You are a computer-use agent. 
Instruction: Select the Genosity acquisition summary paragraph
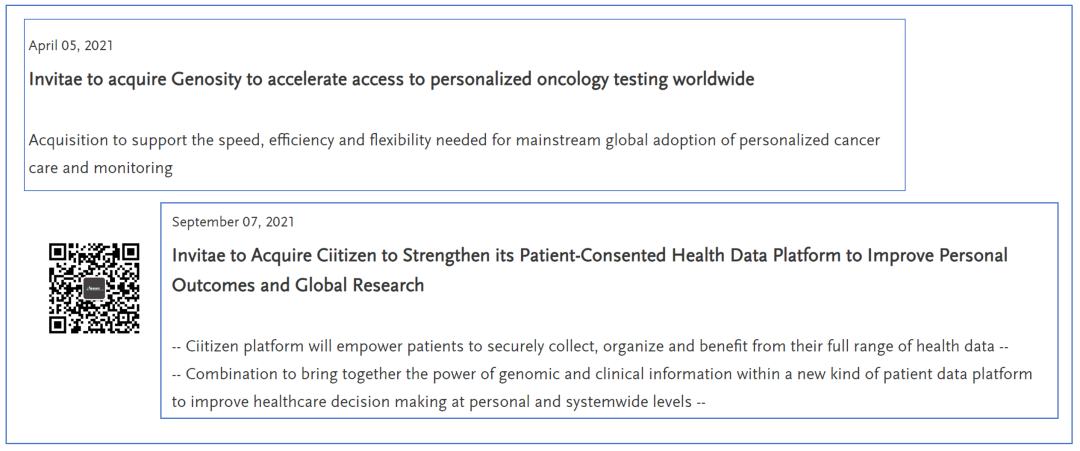pos(454,153)
